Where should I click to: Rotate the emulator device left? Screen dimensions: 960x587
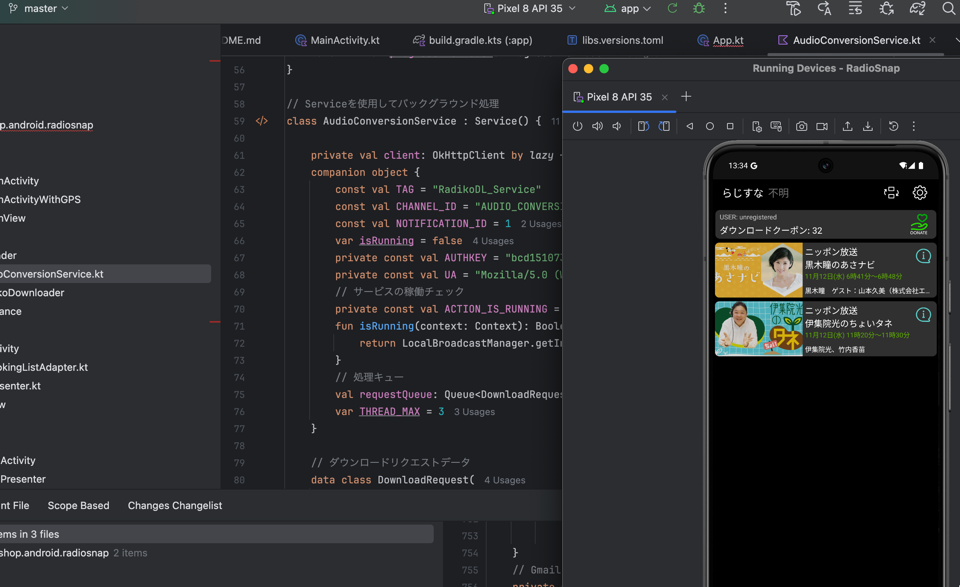point(643,127)
